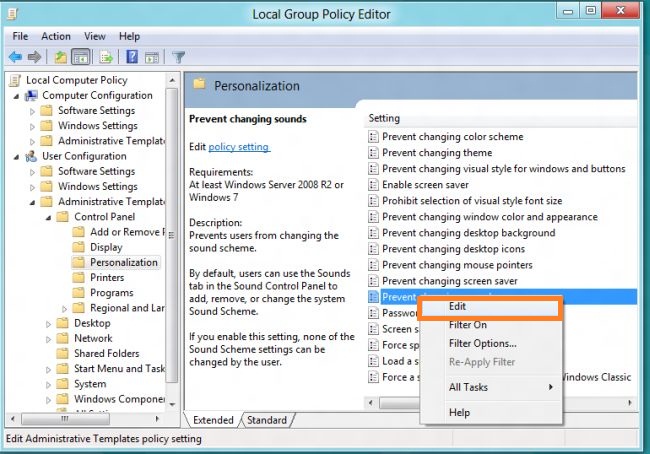The height and width of the screenshot is (454, 650).
Task: Click the Computer Configuration computer icon
Action: coord(31,95)
